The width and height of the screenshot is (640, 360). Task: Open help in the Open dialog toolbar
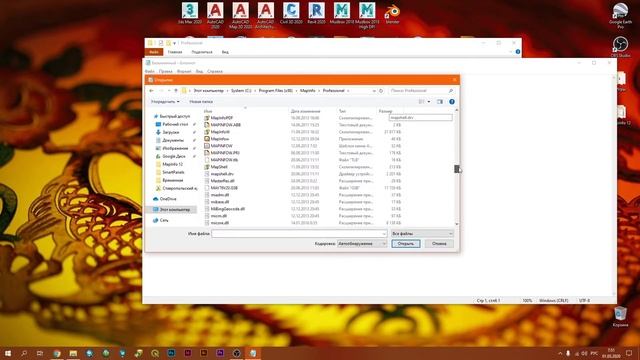[x=452, y=102]
